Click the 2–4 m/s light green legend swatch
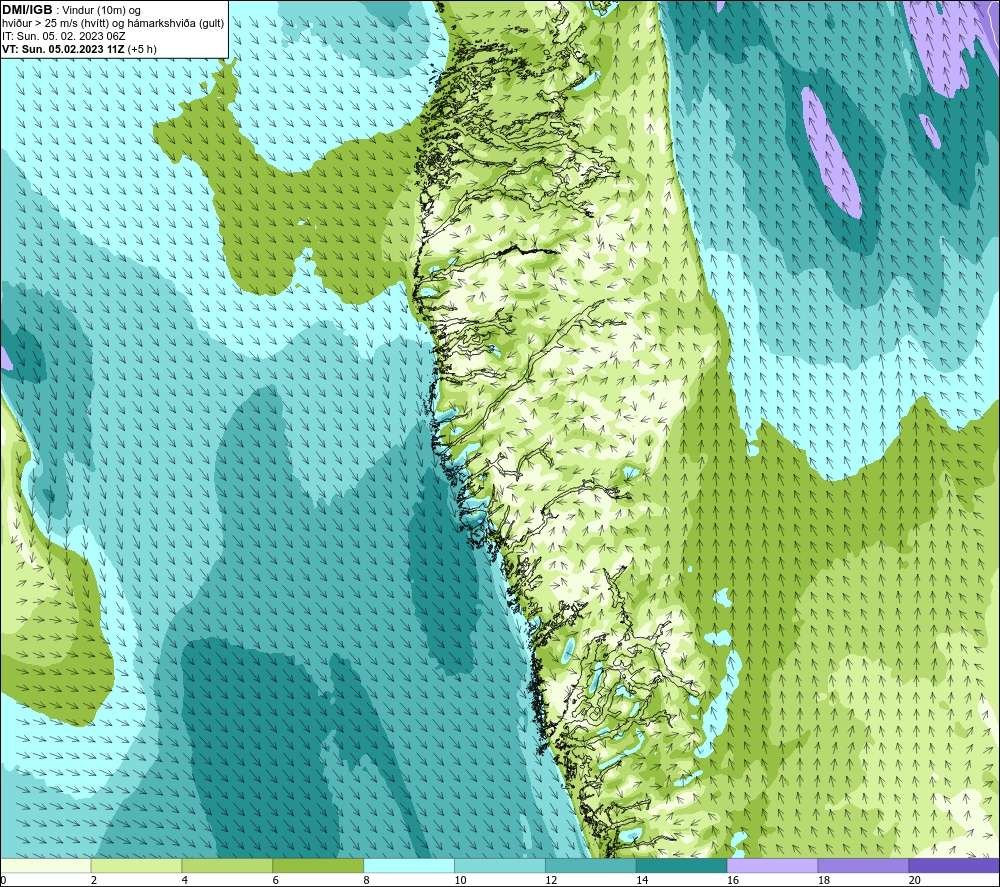Screen dimensions: 1000x887 click(x=136, y=865)
